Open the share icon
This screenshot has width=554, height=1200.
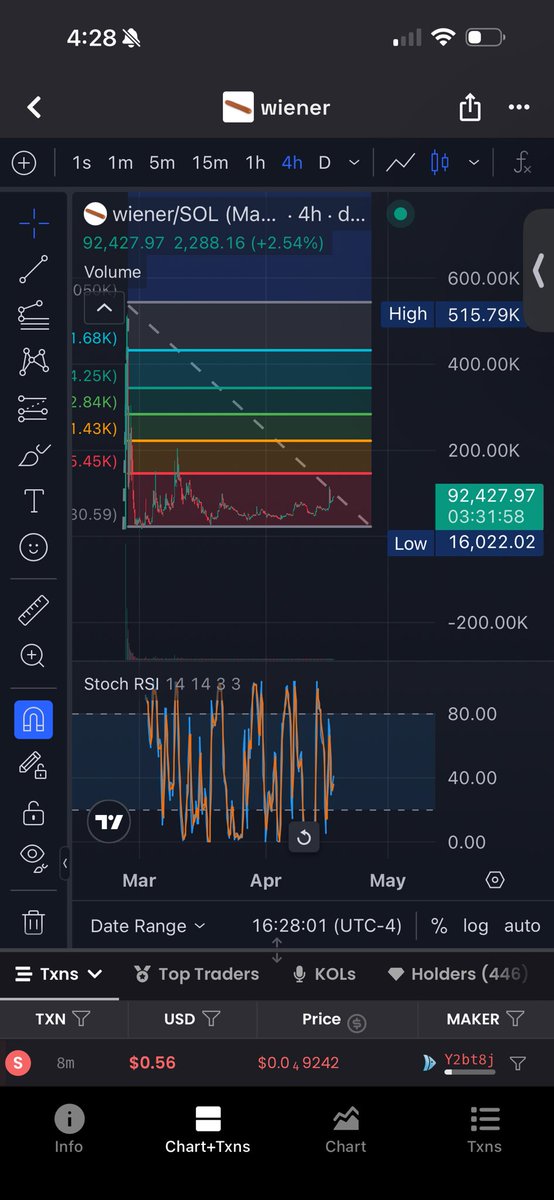tap(470, 107)
